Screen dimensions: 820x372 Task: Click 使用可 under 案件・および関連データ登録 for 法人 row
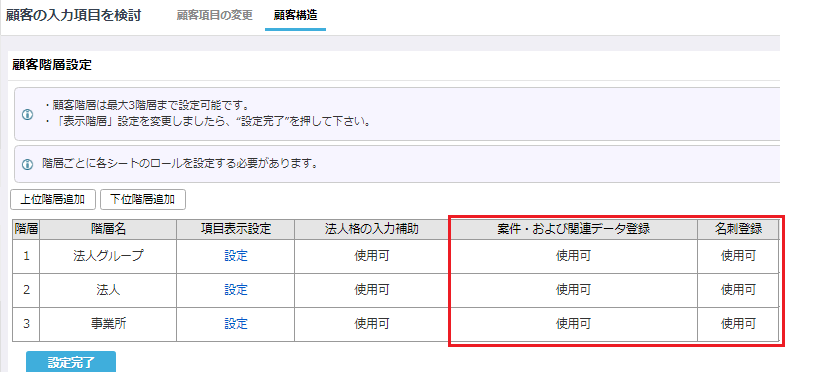click(574, 289)
